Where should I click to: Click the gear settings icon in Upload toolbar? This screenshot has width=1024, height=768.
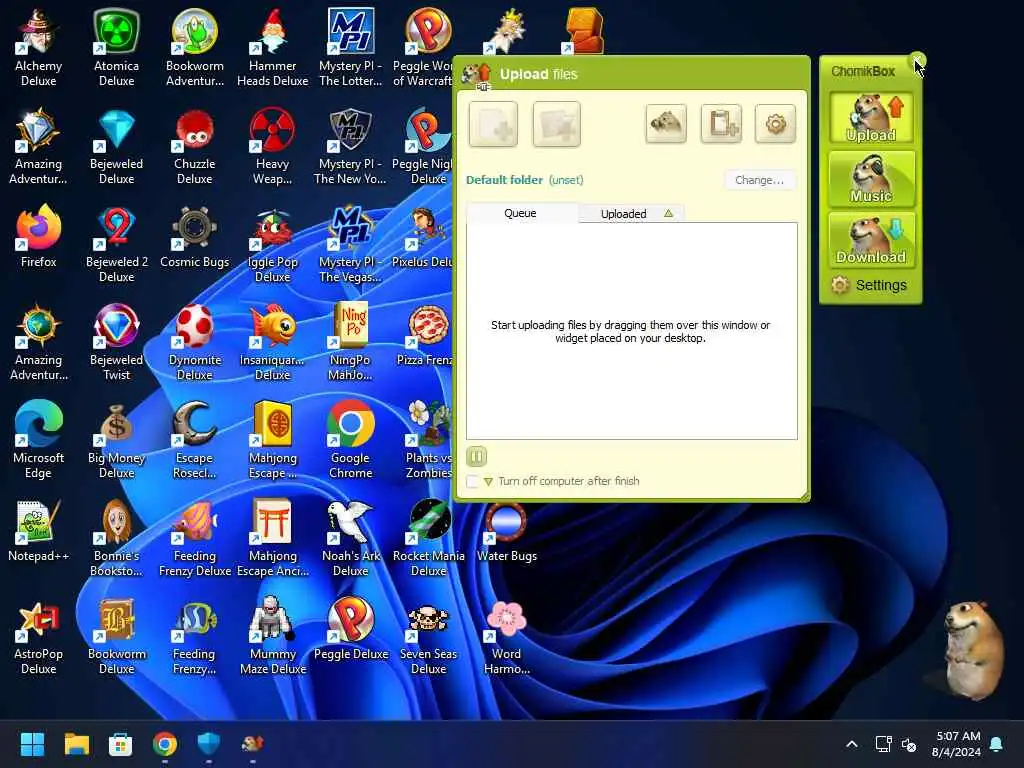(x=775, y=123)
